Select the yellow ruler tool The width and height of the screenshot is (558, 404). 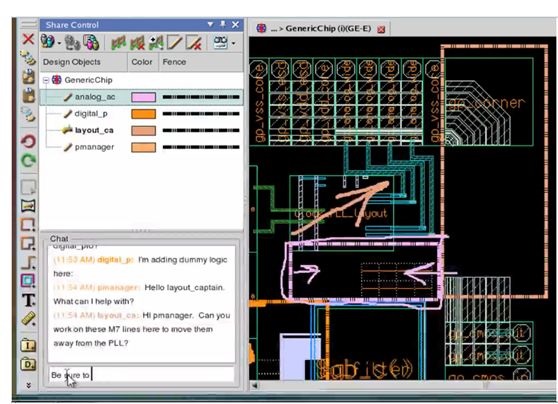[x=29, y=319]
